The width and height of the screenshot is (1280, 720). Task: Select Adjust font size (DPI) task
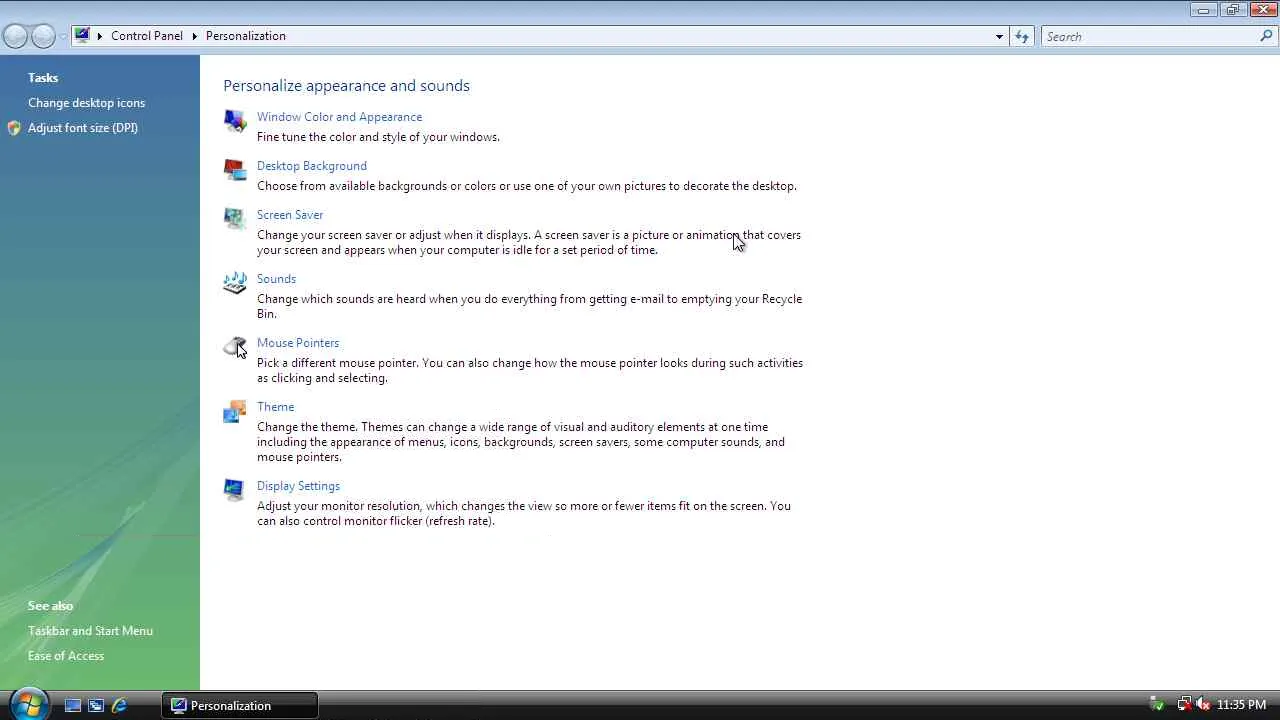[x=83, y=128]
